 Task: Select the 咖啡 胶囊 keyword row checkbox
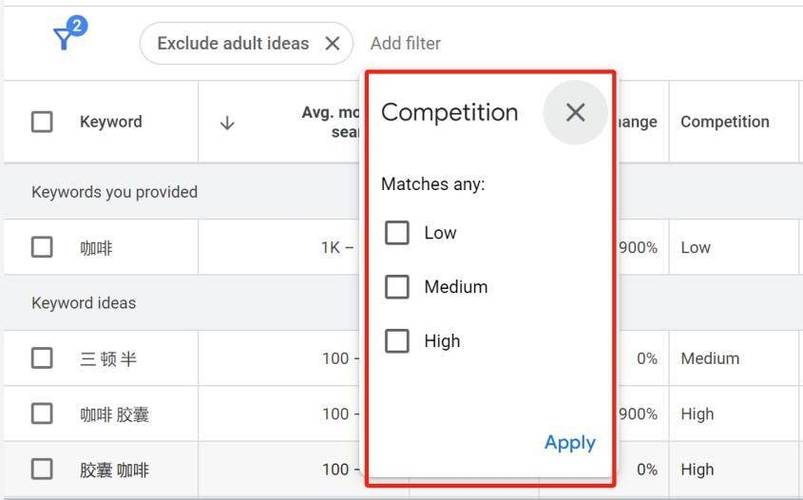coord(42,413)
